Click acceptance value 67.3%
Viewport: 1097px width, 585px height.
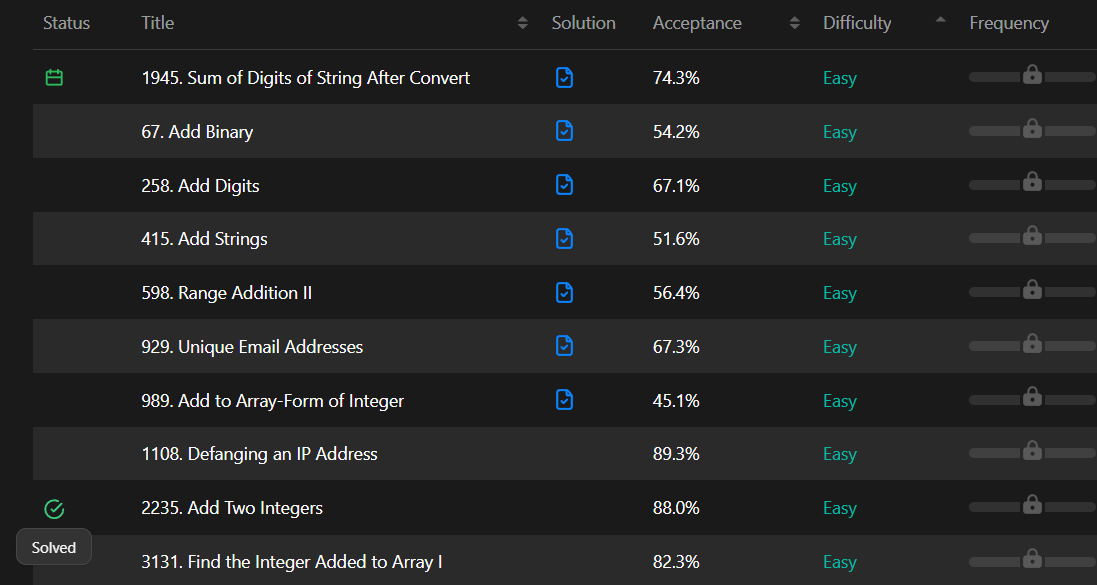[676, 346]
